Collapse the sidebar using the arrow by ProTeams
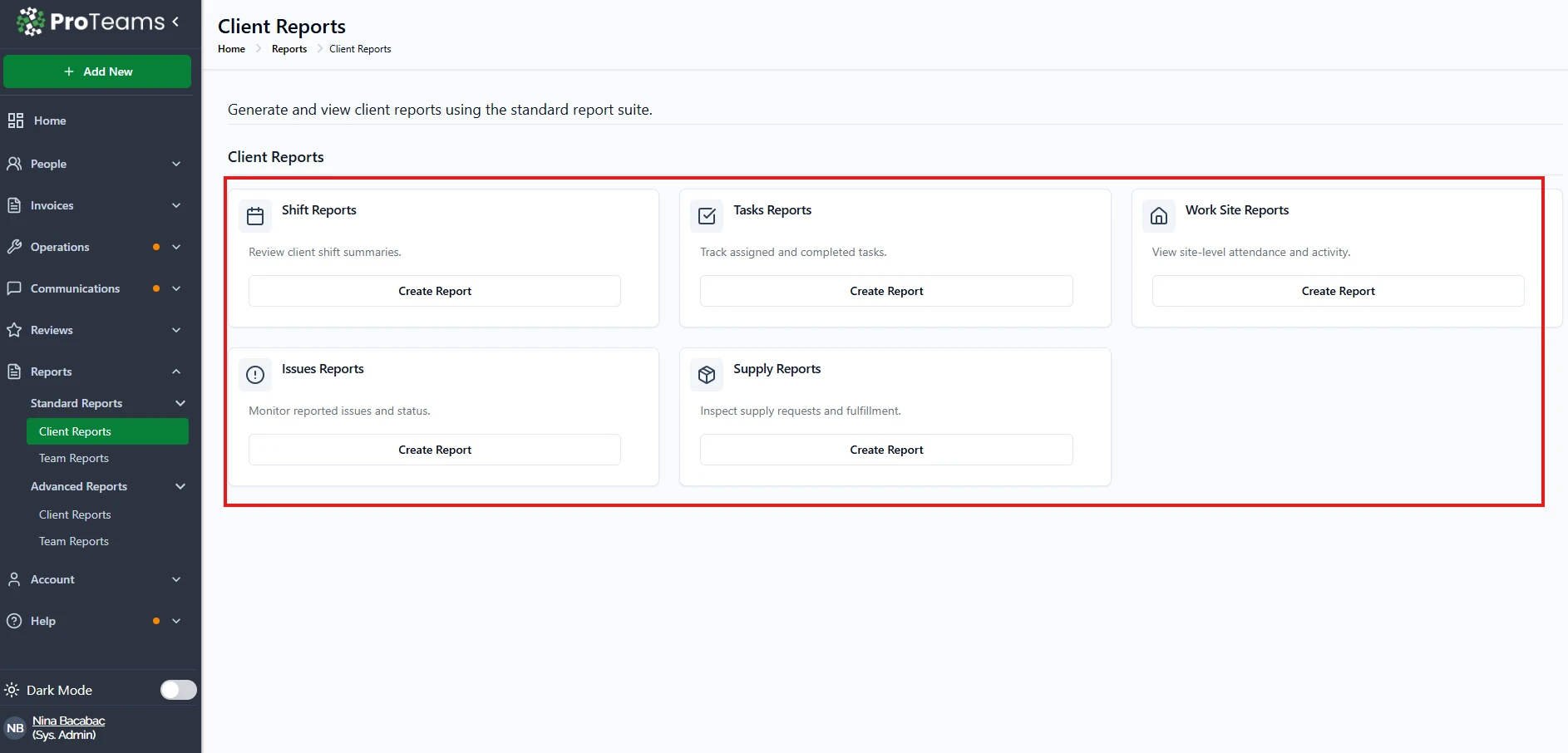Screen dimensions: 1568x753 click(175, 22)
